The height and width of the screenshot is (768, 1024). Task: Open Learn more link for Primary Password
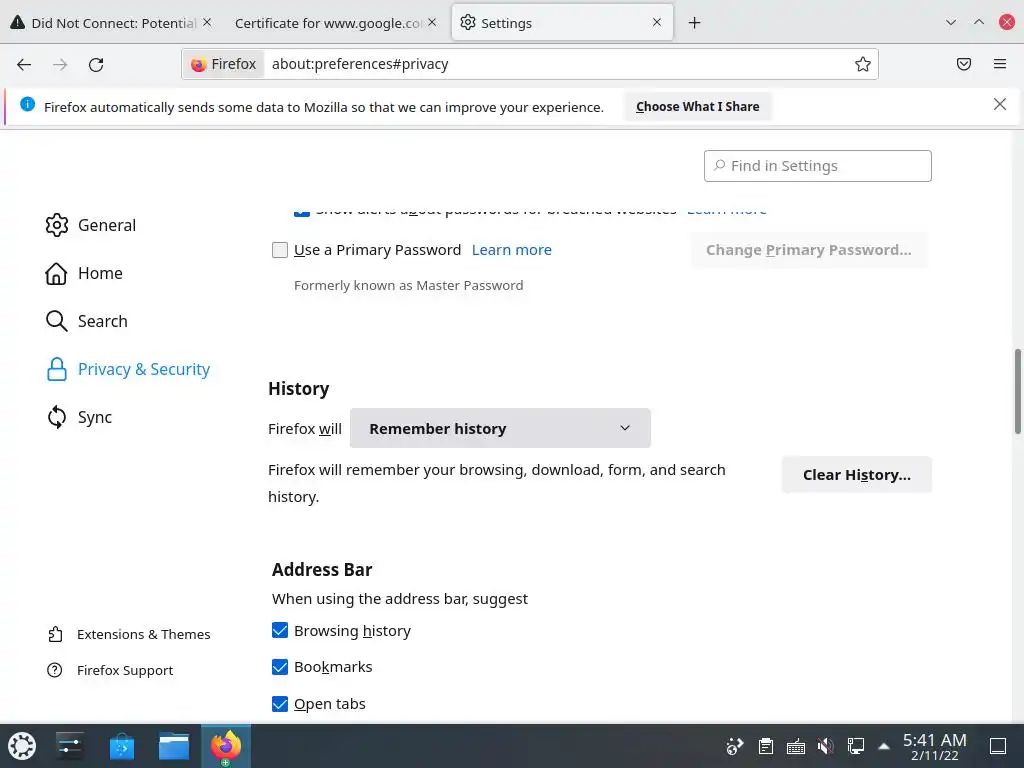tap(511, 250)
